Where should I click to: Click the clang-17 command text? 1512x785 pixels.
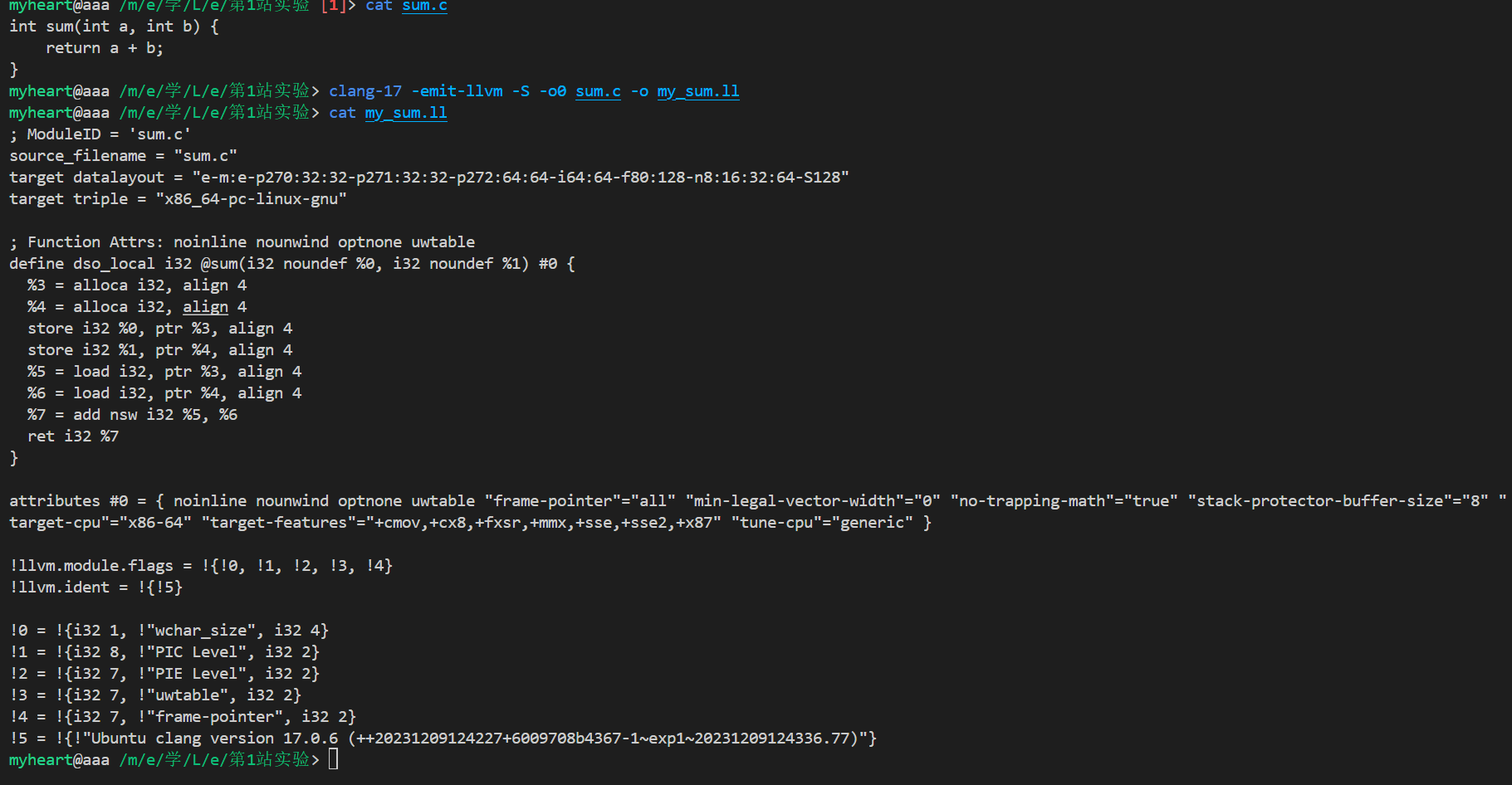(x=365, y=91)
